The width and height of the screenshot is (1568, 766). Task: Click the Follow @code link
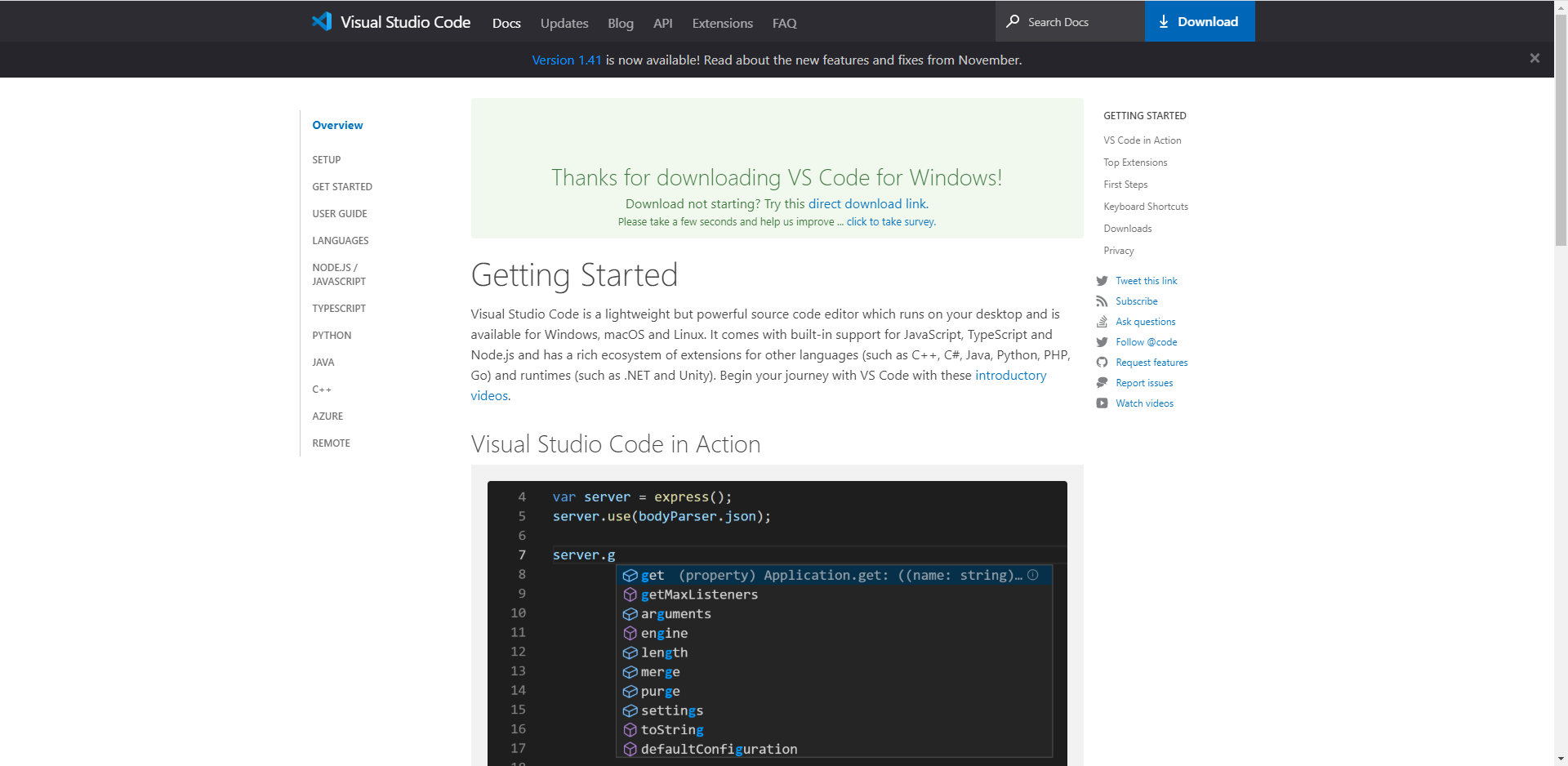pos(1147,342)
